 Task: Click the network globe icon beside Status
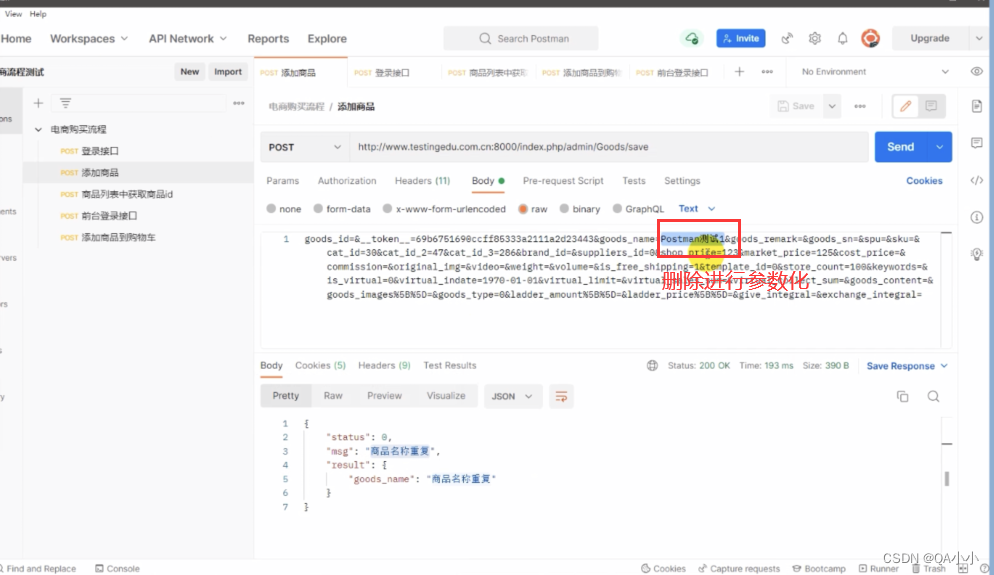pyautogui.click(x=652, y=366)
